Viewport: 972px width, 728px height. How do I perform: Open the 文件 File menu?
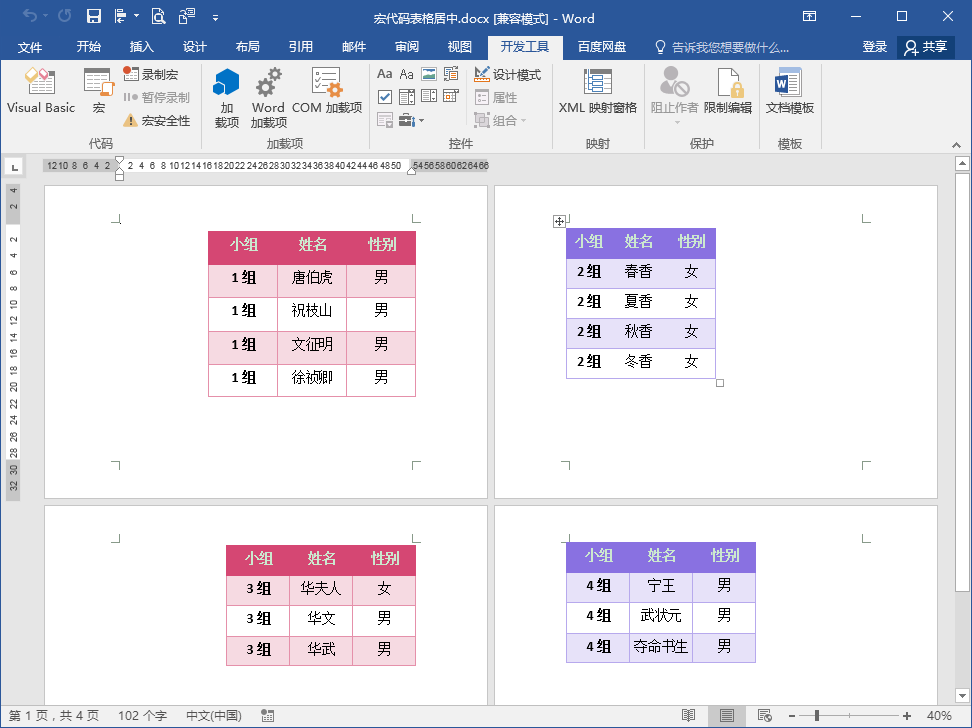(x=29, y=47)
